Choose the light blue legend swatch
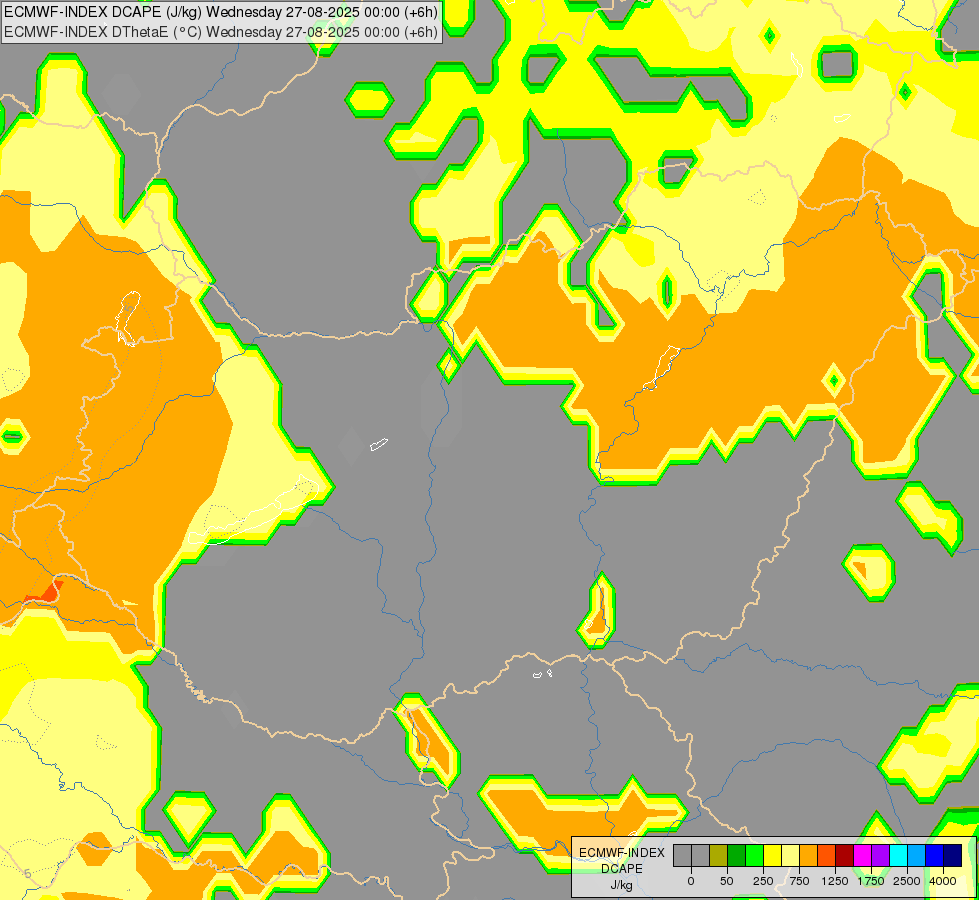 click(917, 856)
